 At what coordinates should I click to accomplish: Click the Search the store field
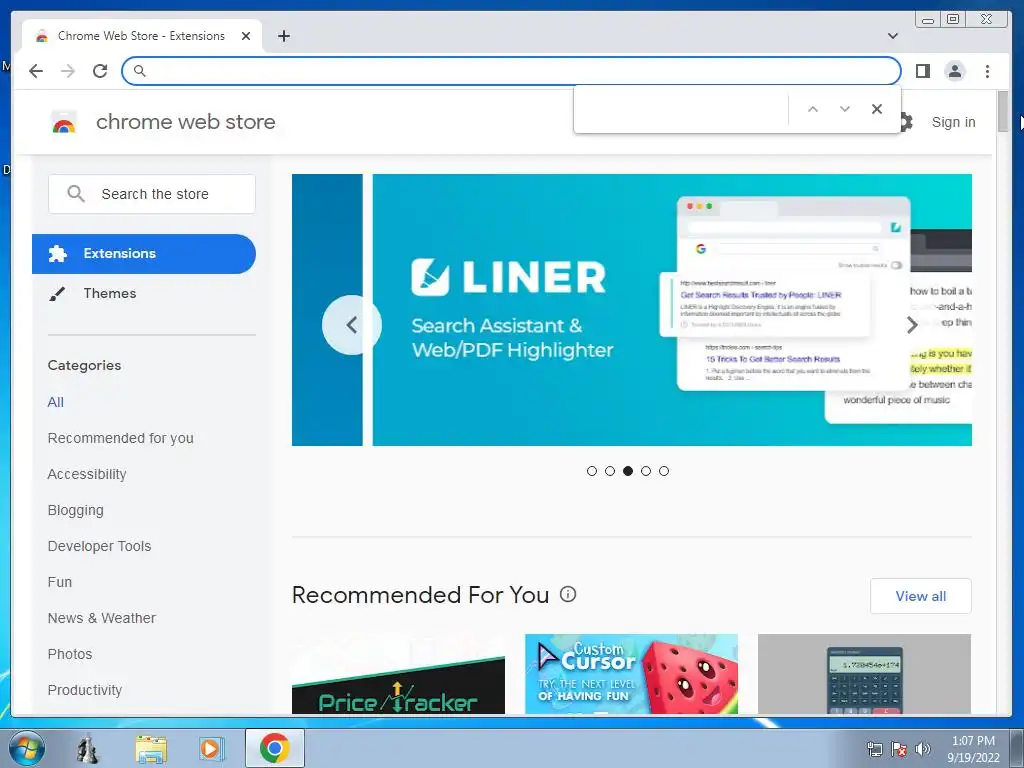(x=152, y=194)
